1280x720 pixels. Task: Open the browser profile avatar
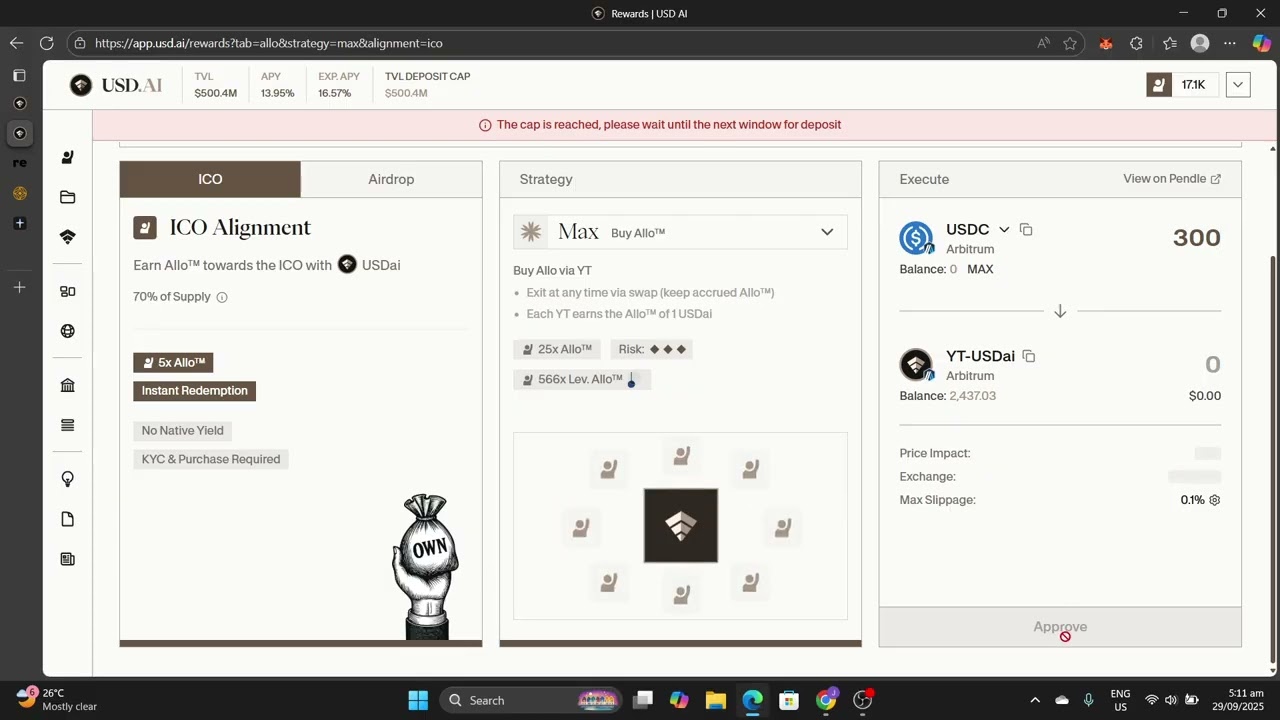tap(1200, 43)
